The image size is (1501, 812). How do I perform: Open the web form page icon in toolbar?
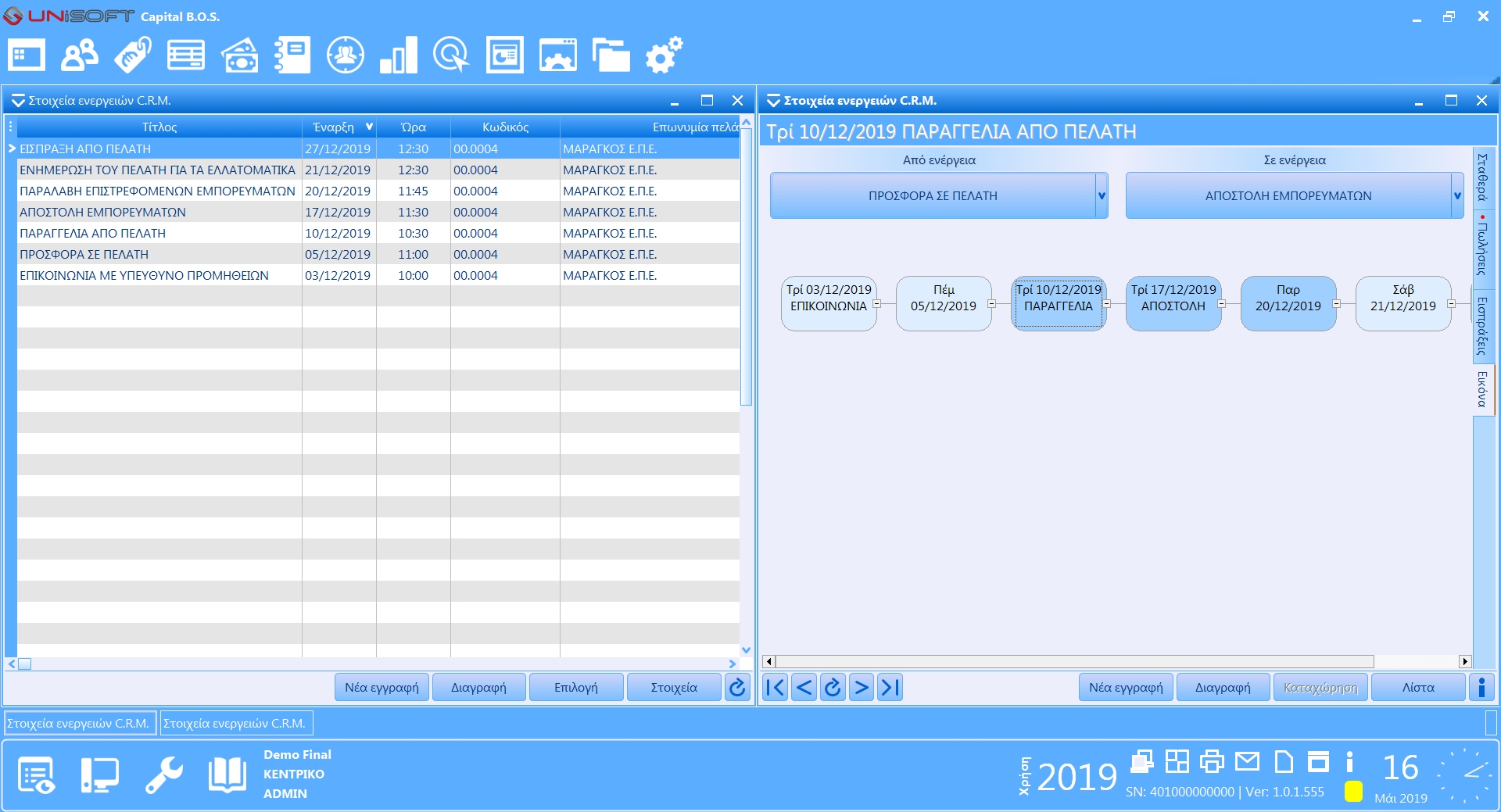point(505,55)
